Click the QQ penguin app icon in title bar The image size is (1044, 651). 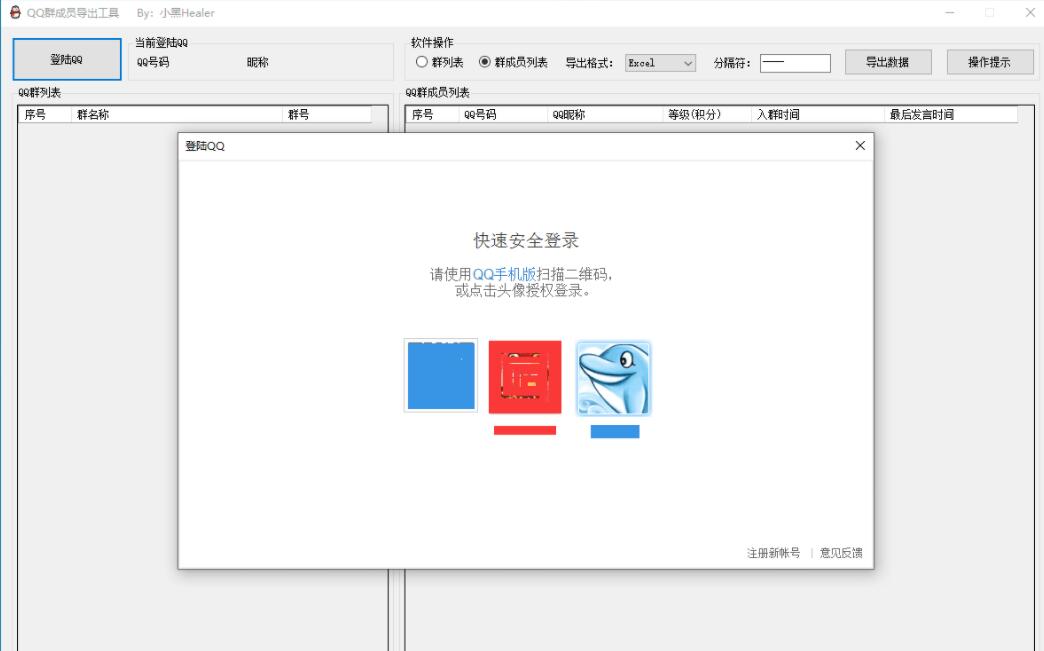15,13
